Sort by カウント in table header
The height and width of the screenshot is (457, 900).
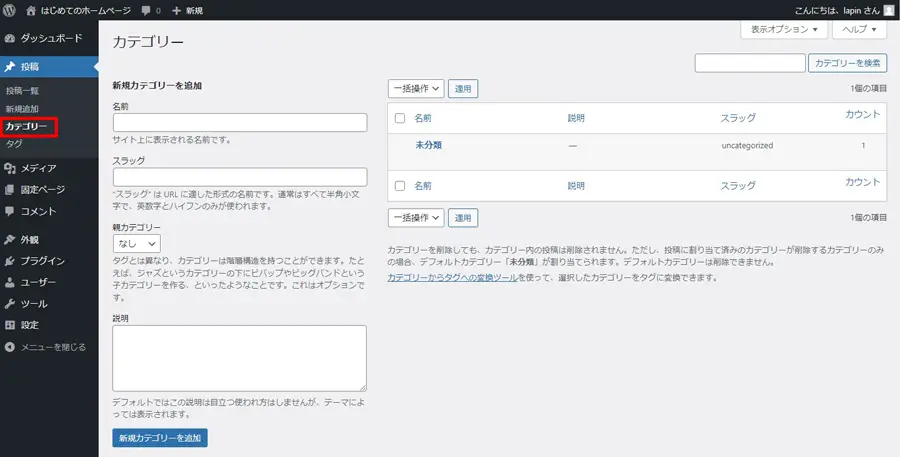(863, 114)
